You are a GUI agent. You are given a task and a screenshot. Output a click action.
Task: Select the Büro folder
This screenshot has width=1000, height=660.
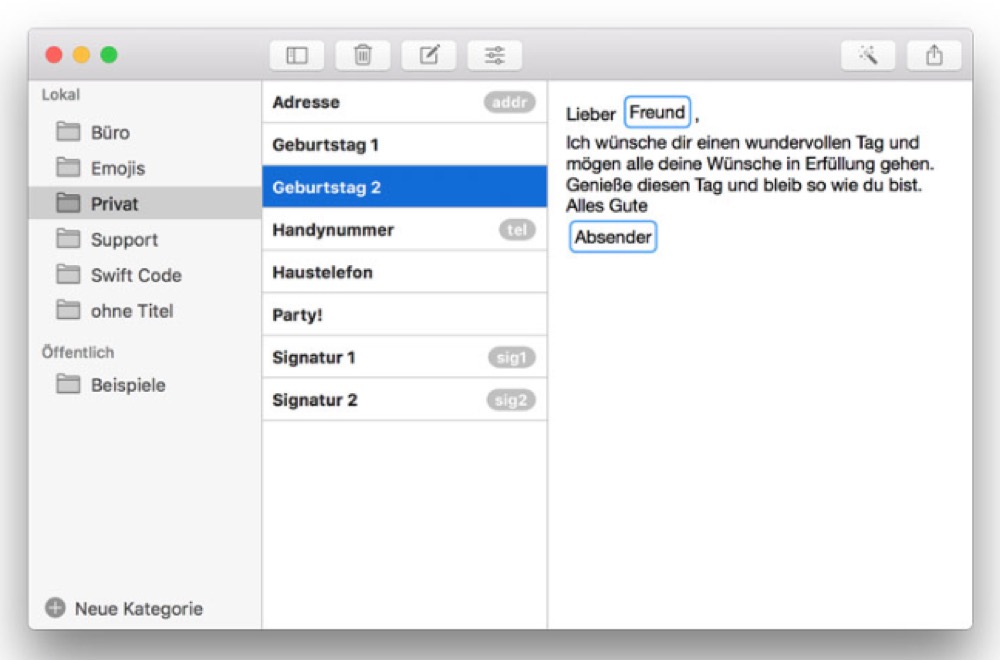tap(110, 132)
